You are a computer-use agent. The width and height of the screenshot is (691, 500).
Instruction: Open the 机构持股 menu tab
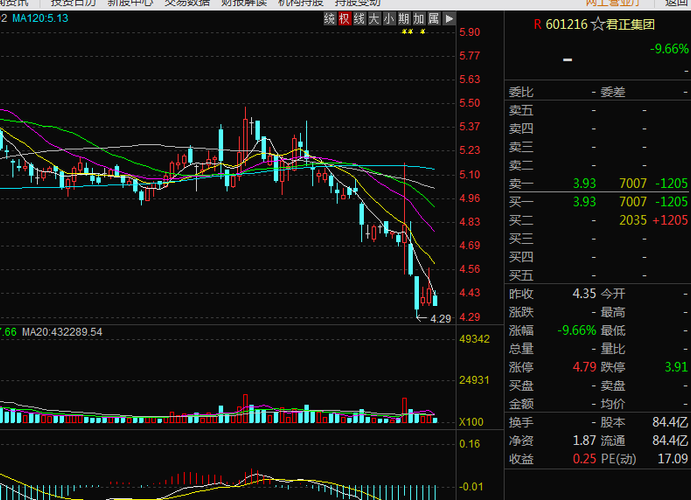(301, 3)
